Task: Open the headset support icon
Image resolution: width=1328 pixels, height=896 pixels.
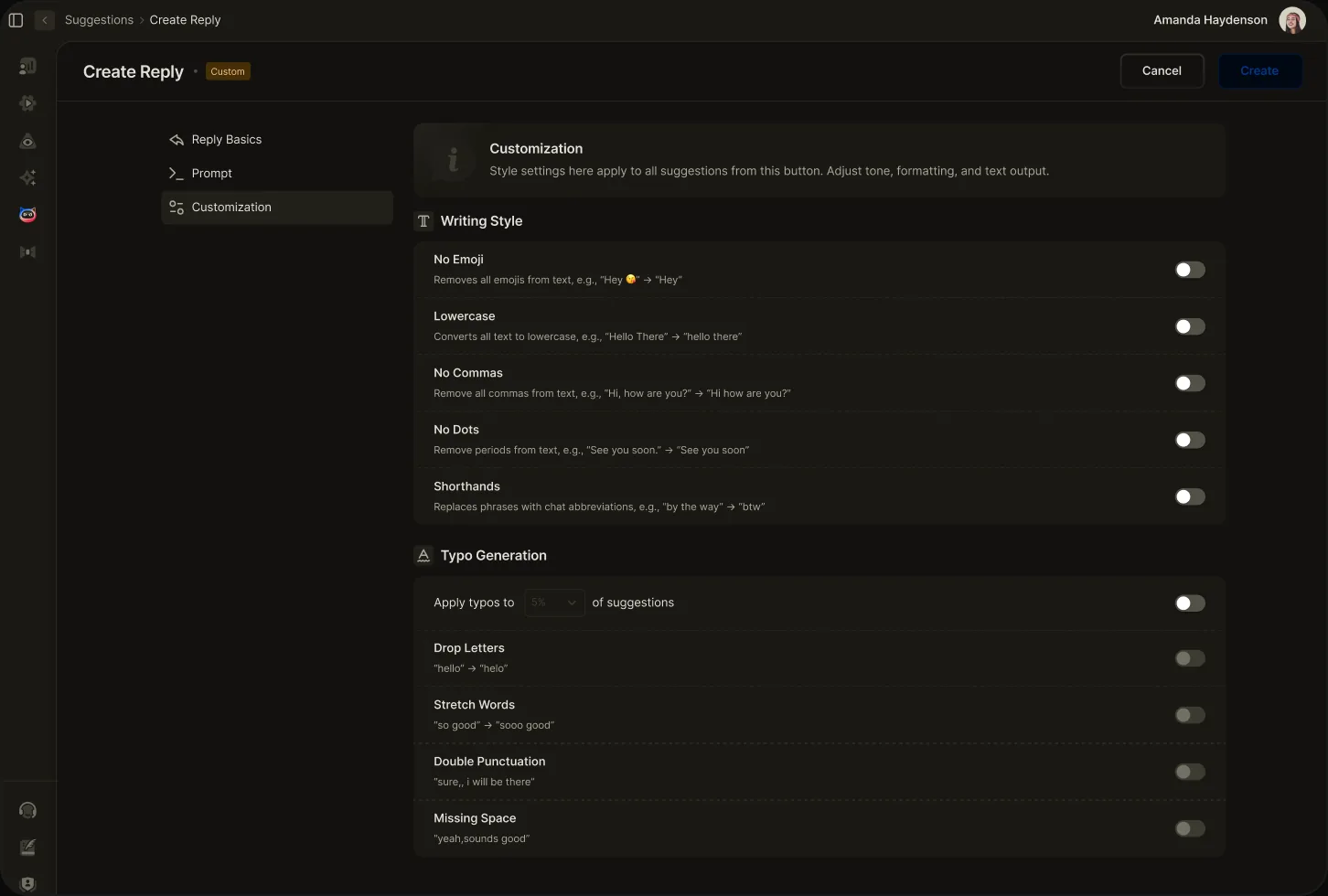Action: [27, 810]
